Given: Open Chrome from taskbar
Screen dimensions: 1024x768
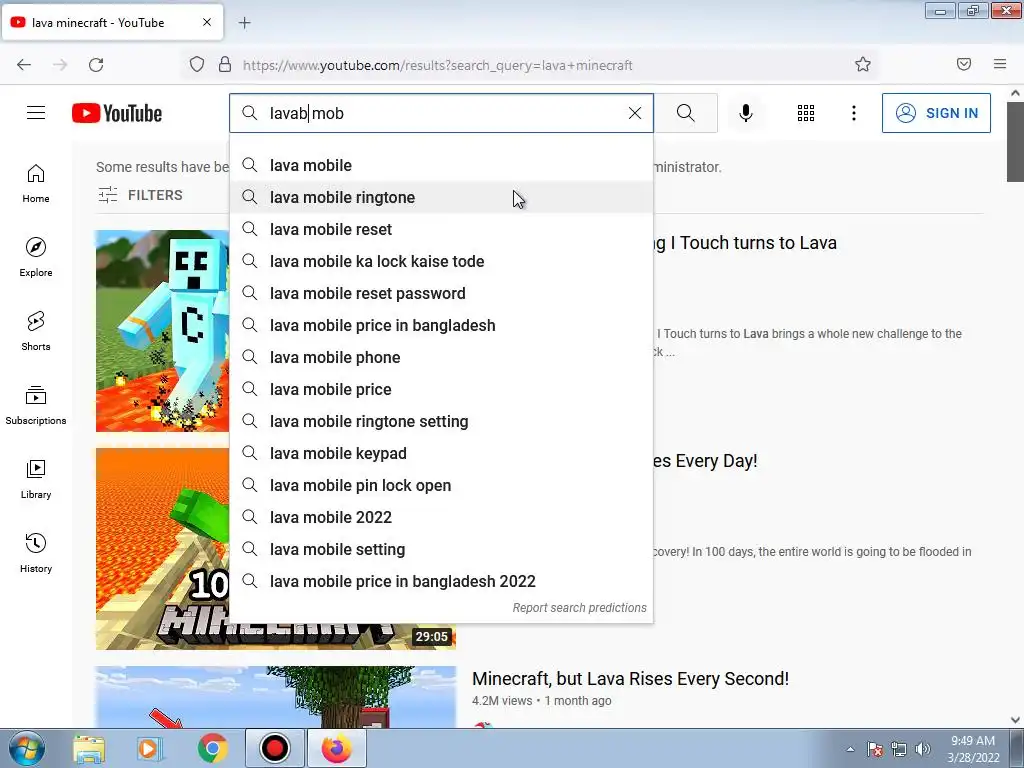Looking at the screenshot, I should 213,748.
